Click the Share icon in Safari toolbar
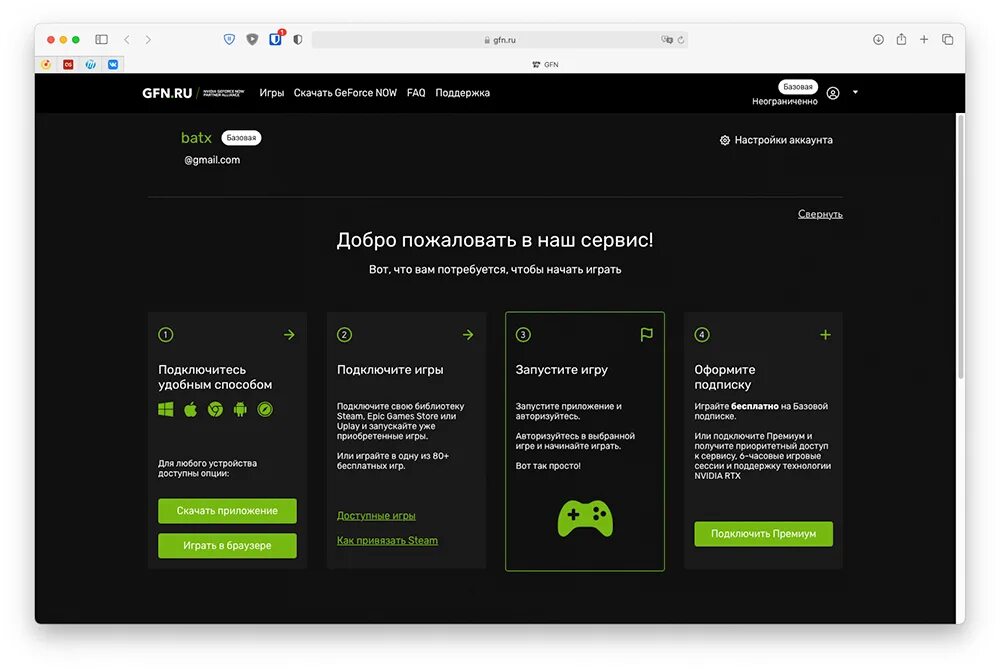The width and height of the screenshot is (1000, 670). [x=901, y=39]
